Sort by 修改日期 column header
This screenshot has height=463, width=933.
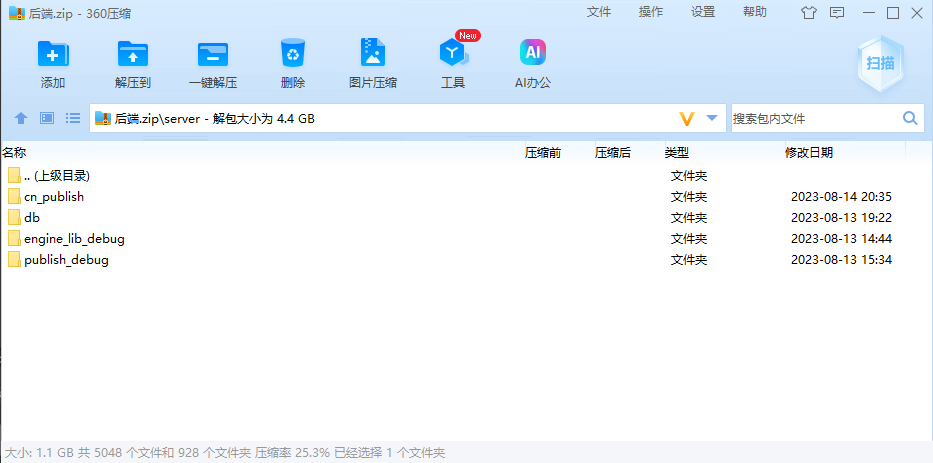click(808, 153)
